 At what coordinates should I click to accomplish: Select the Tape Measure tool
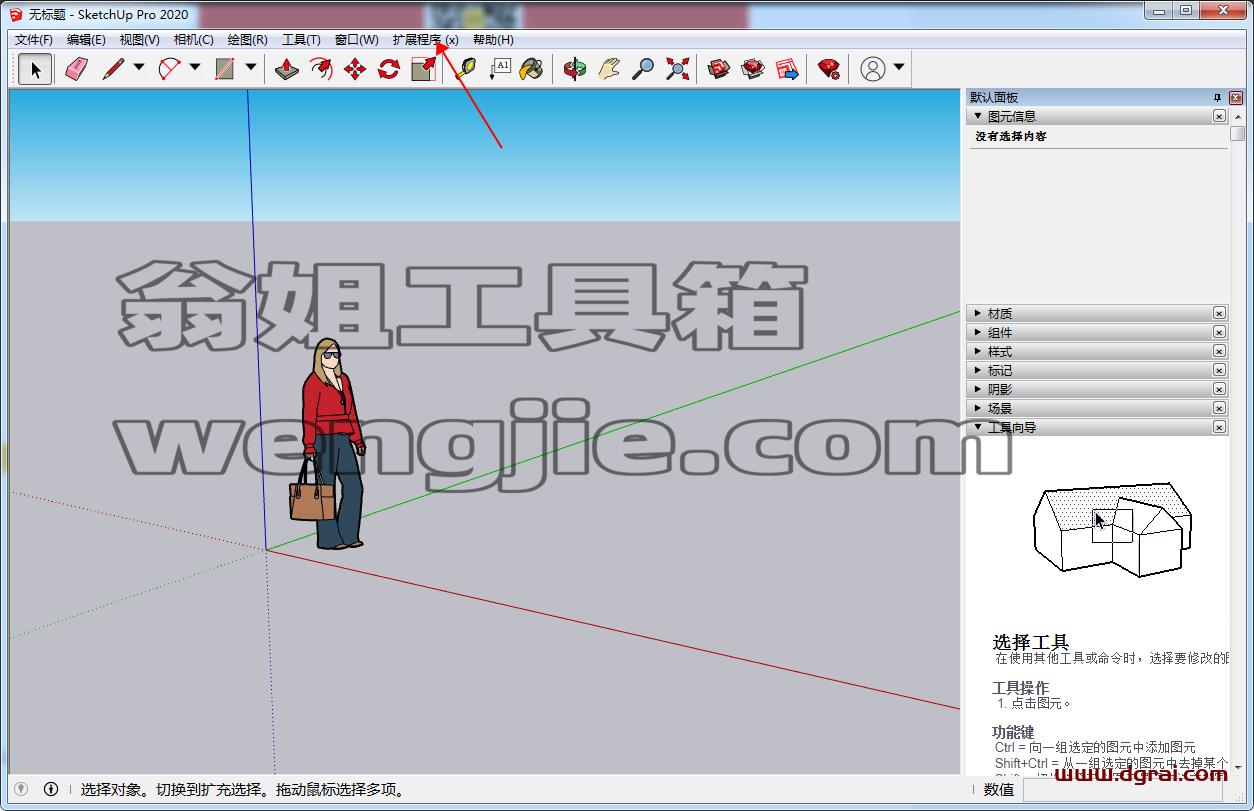(465, 69)
